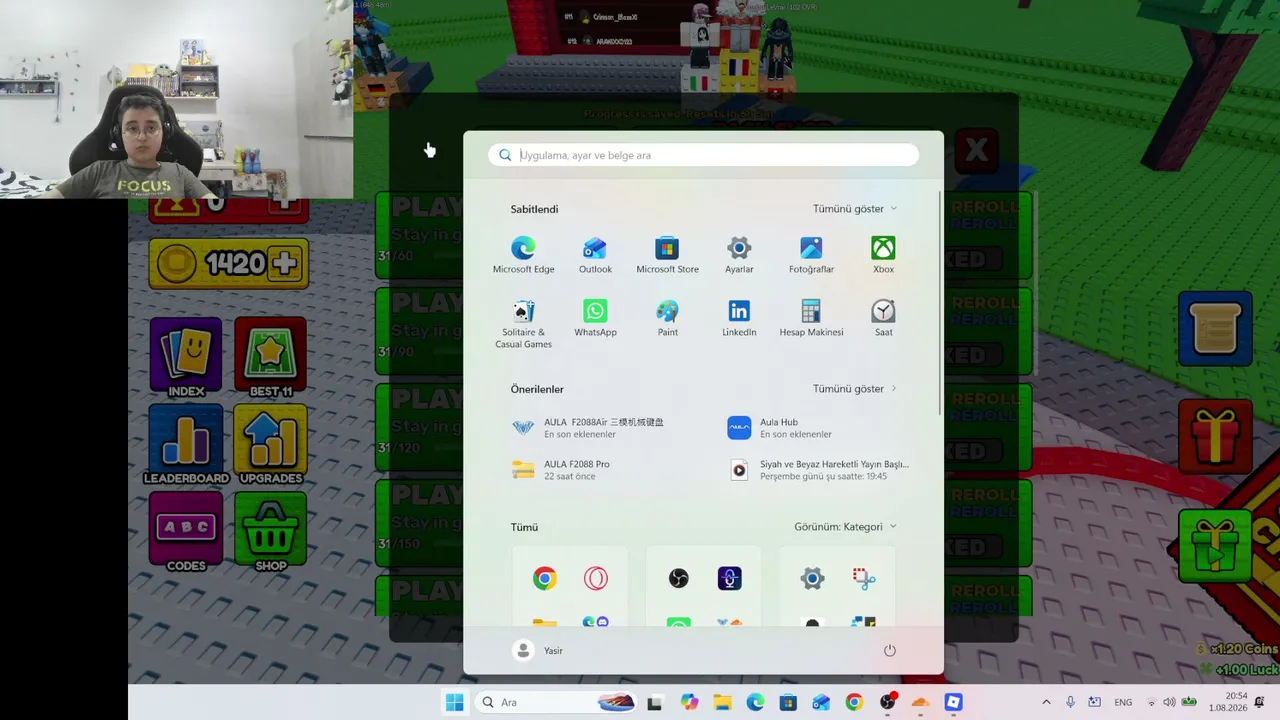
Task: Click the Tümü section heading
Action: point(524,527)
